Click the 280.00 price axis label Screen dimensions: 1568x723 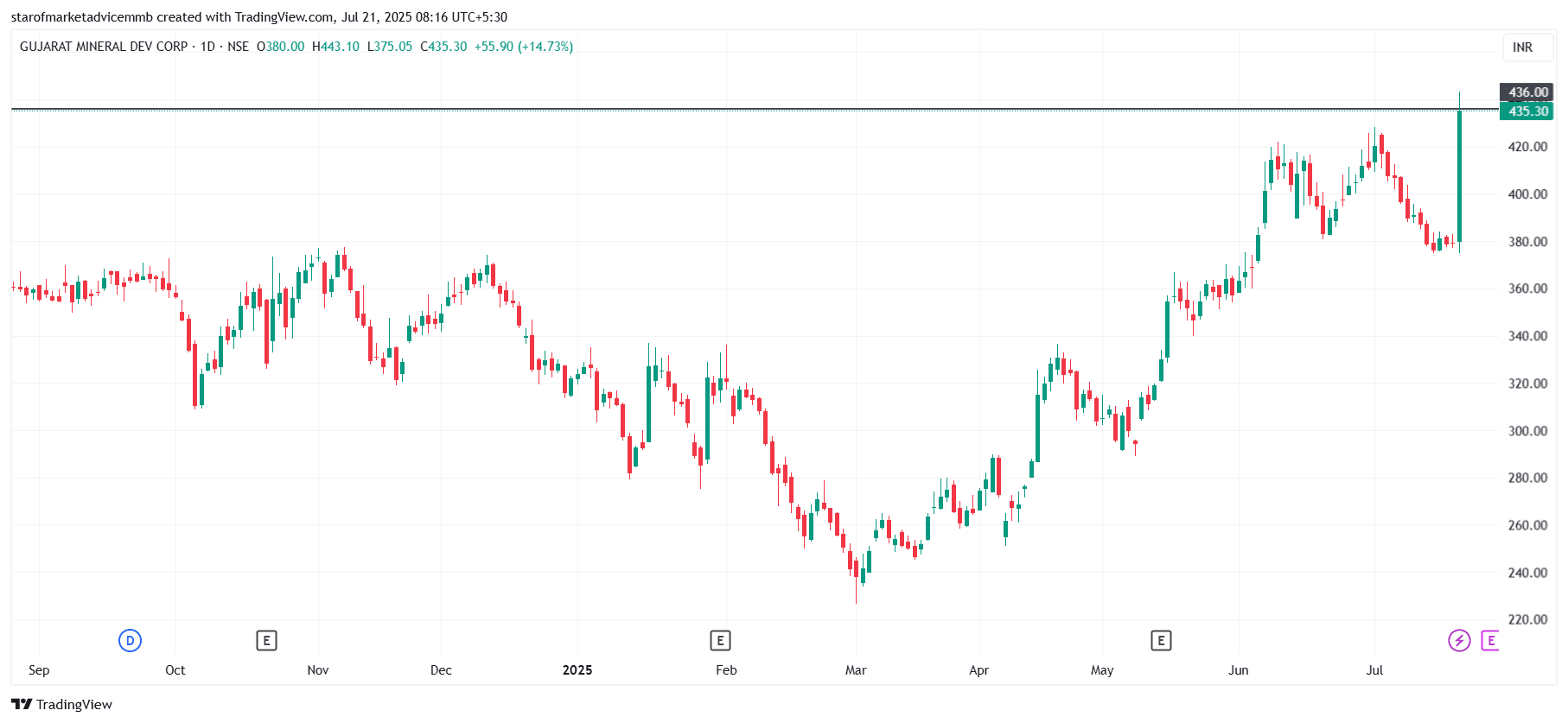[x=1527, y=478]
